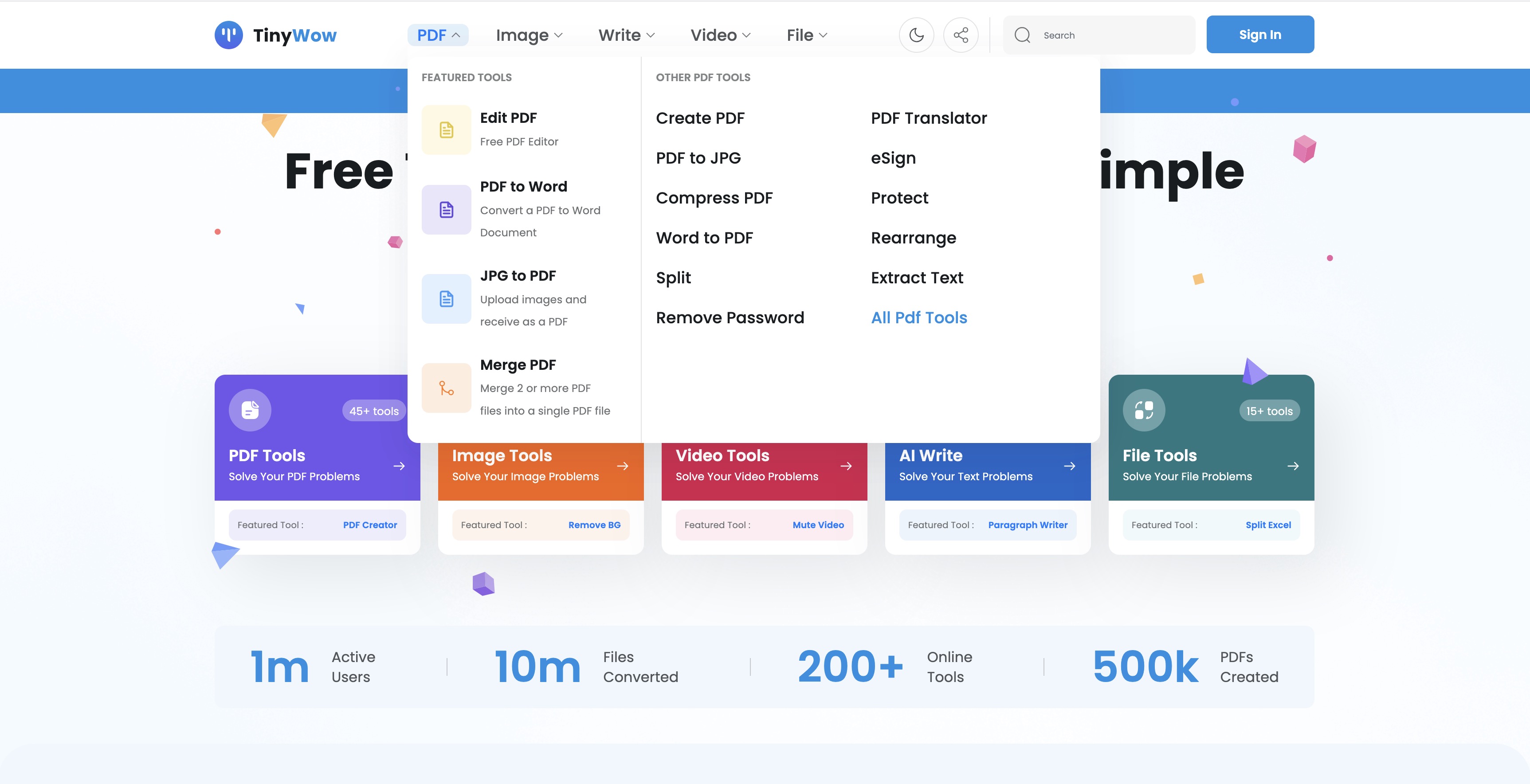This screenshot has height=784, width=1530.
Task: Select Rearrange option
Action: [914, 238]
